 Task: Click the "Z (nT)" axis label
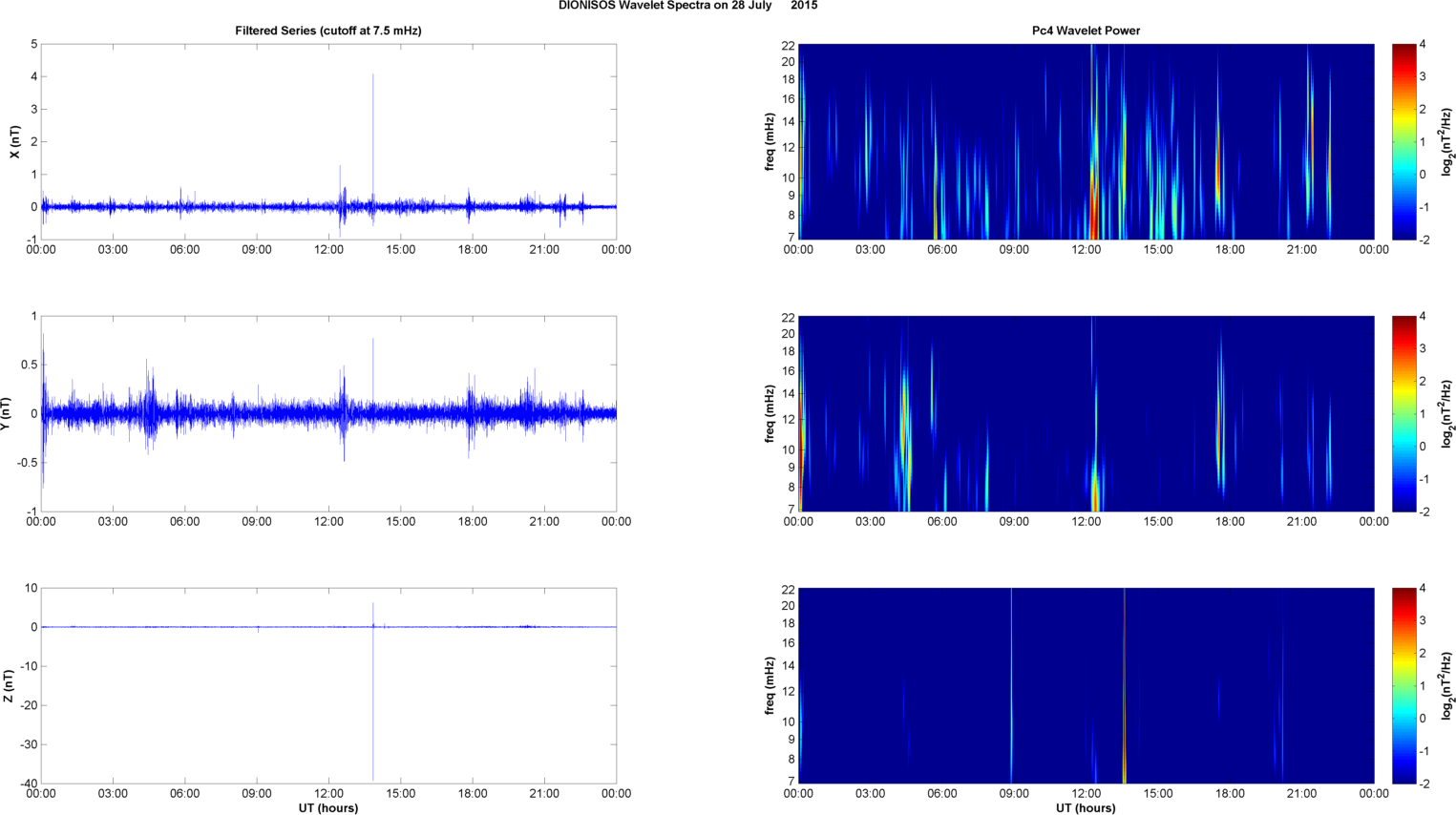point(8,685)
